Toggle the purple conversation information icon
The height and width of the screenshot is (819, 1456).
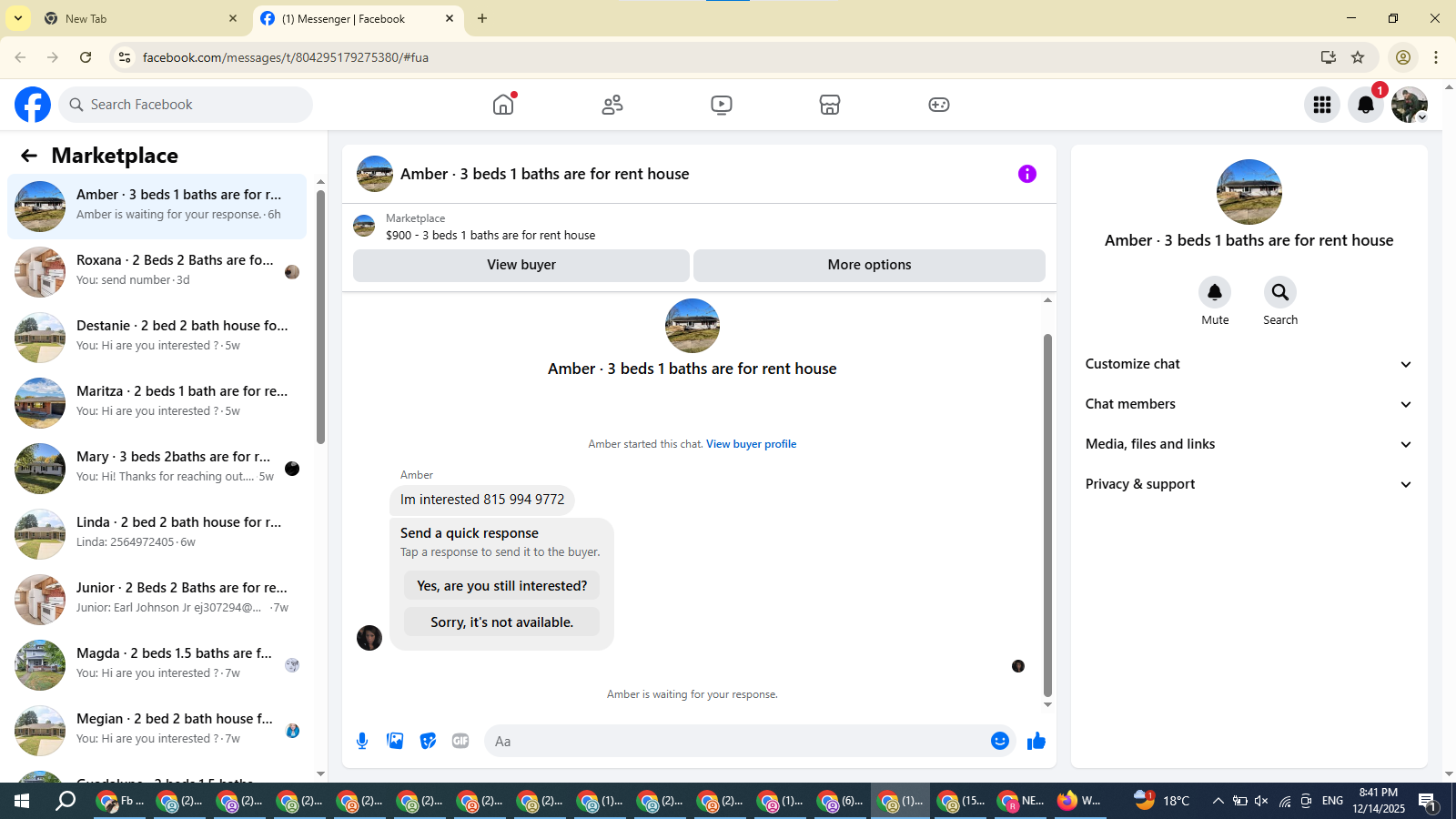[x=1027, y=174]
